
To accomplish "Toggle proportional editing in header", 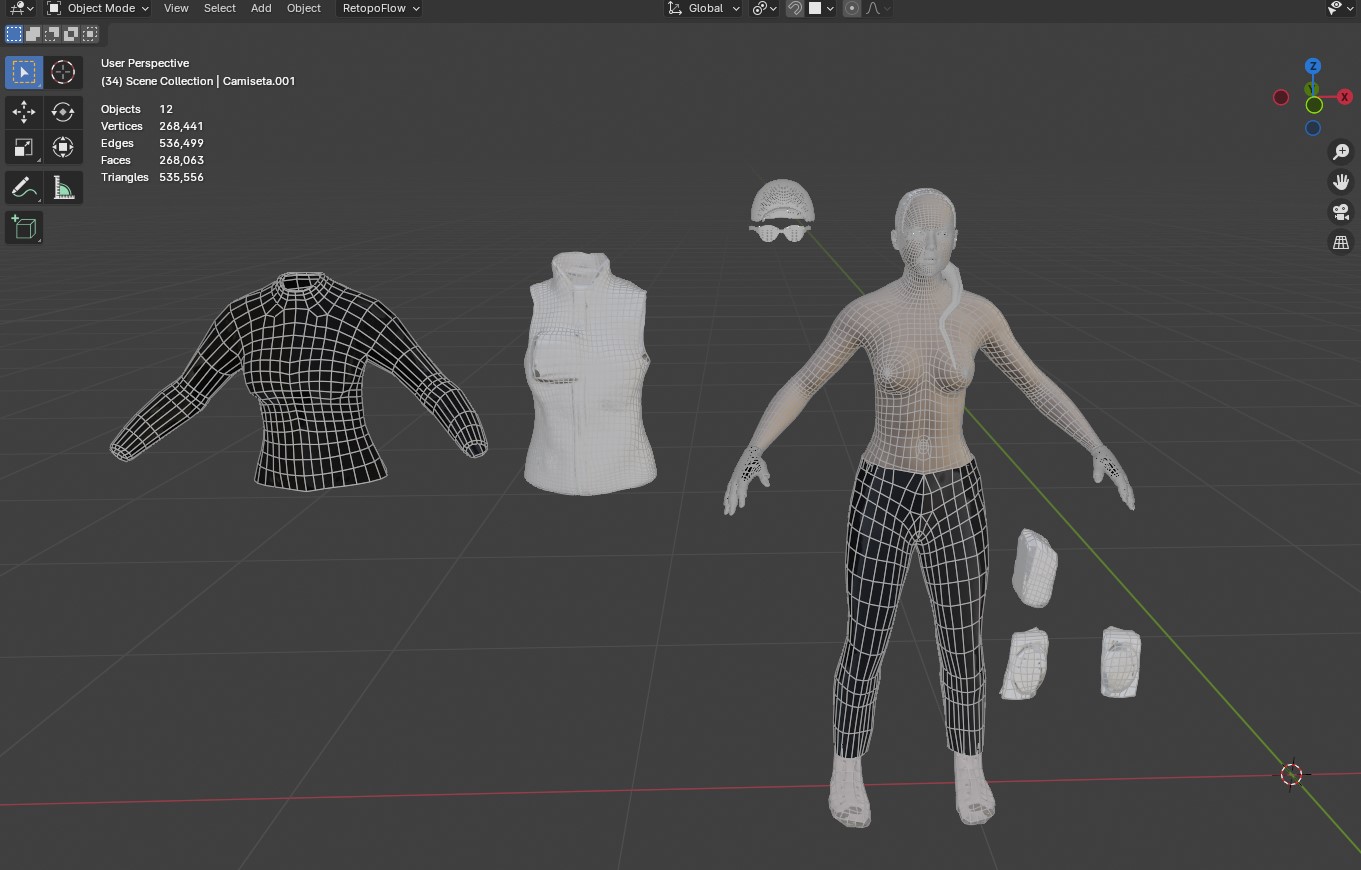I will pos(852,8).
